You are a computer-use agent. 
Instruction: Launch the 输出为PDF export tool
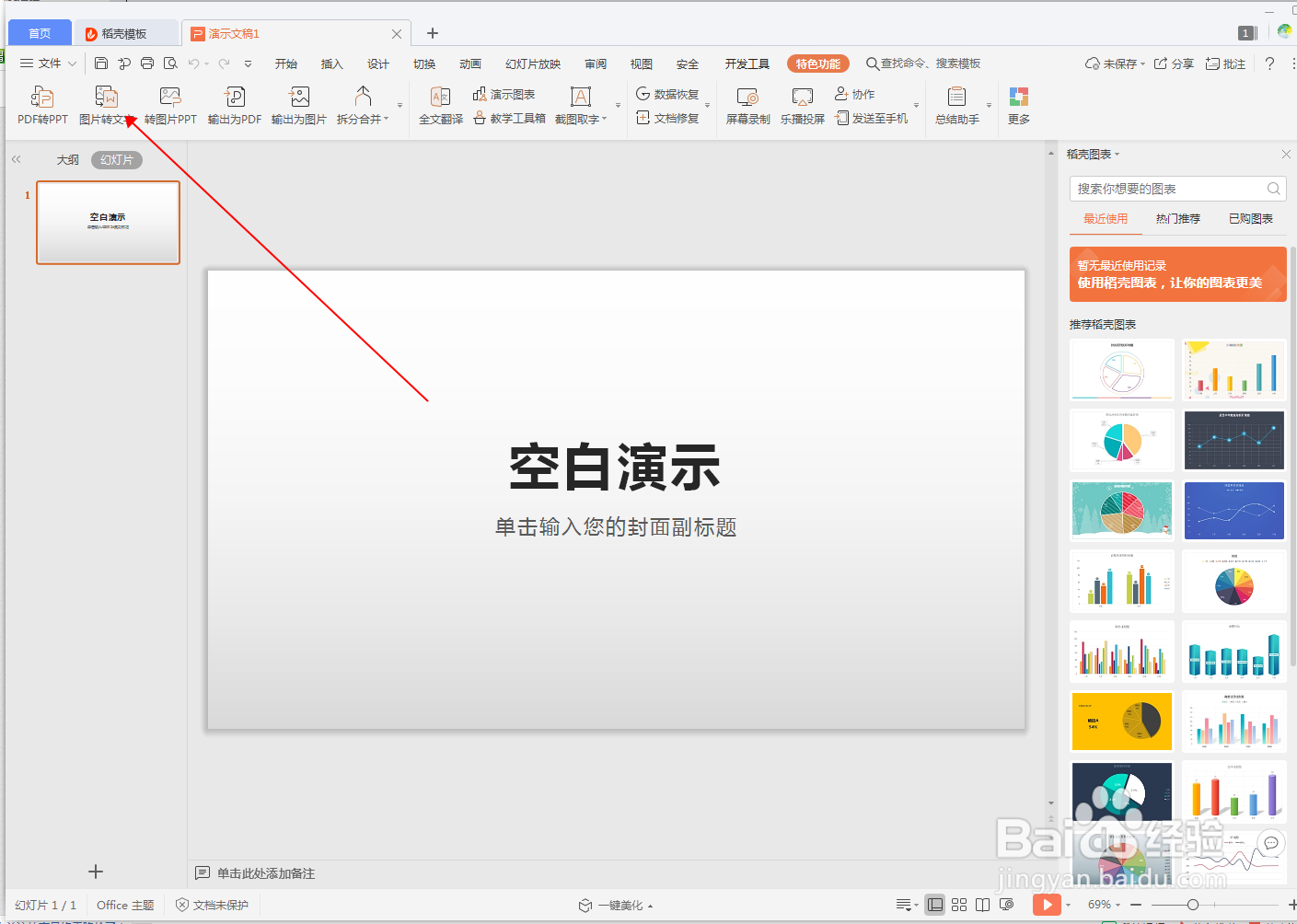pos(234,105)
